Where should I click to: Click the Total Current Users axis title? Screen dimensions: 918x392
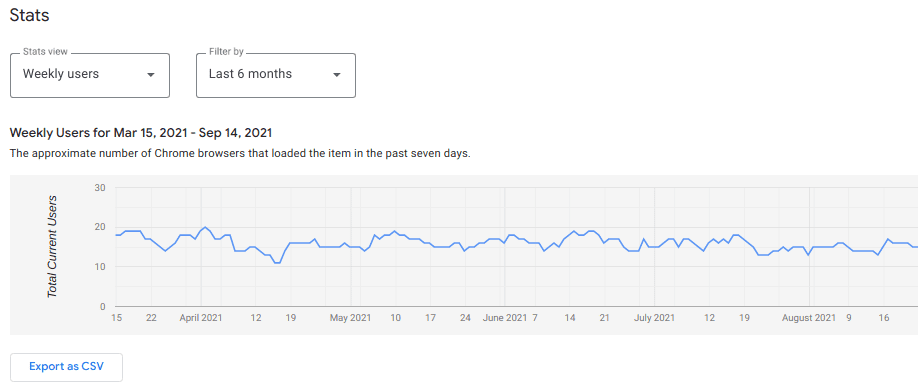pyautogui.click(x=52, y=246)
